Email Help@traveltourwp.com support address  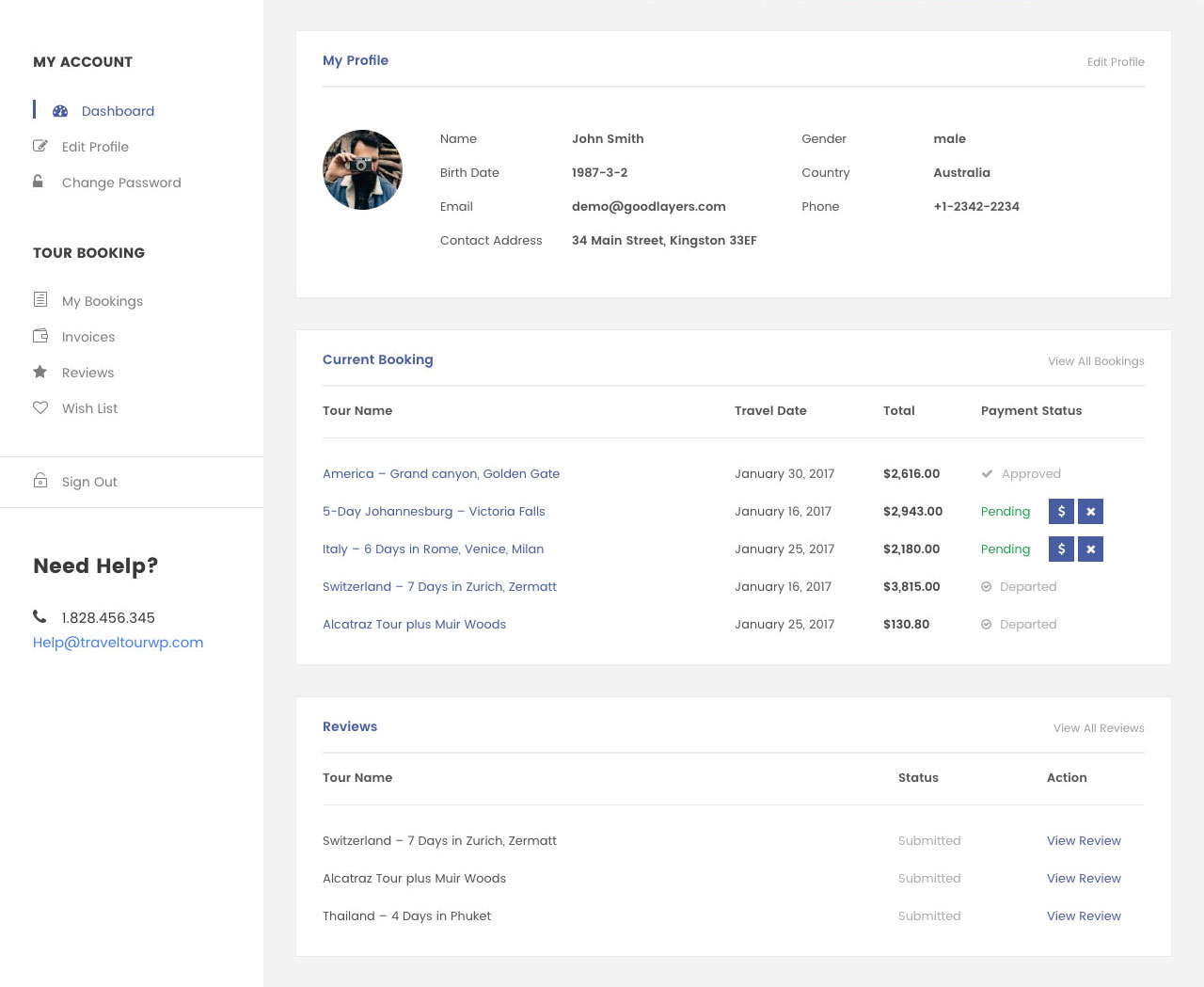pyautogui.click(x=119, y=643)
